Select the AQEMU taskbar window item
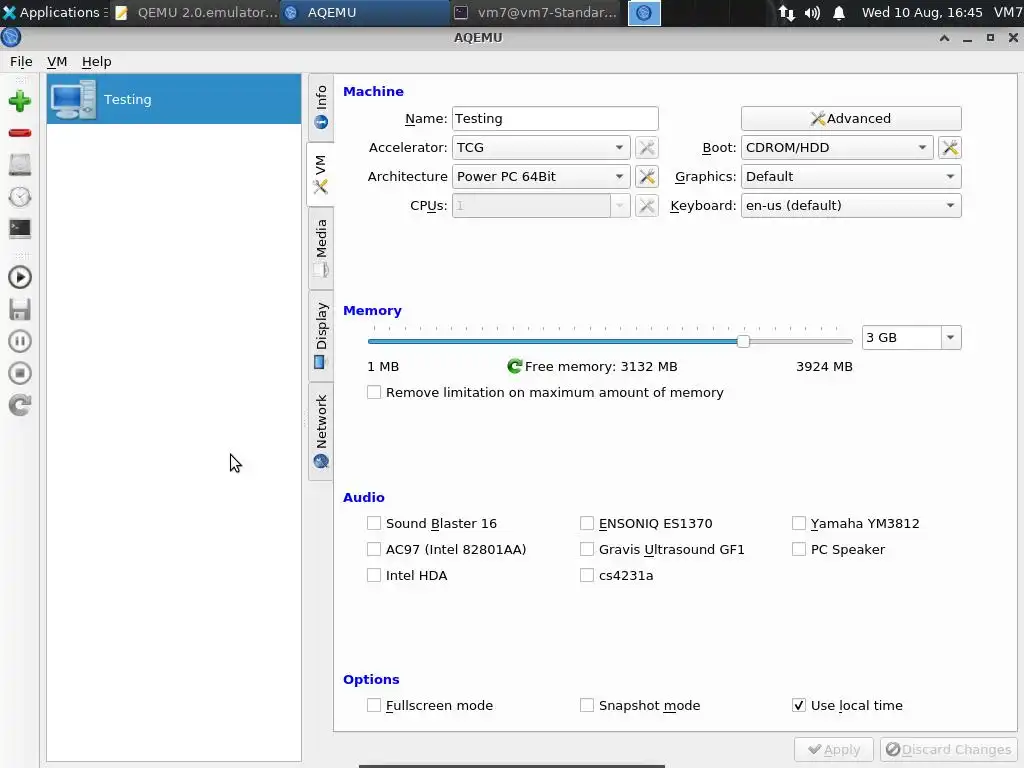This screenshot has height=768, width=1024. (x=364, y=12)
